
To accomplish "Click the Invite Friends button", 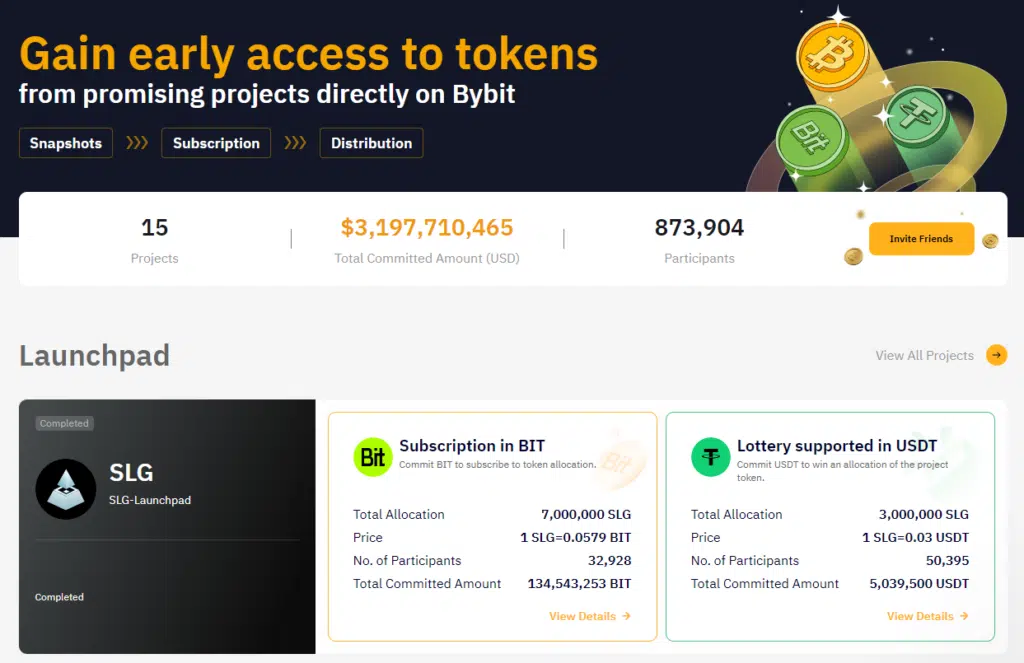I will click(921, 239).
